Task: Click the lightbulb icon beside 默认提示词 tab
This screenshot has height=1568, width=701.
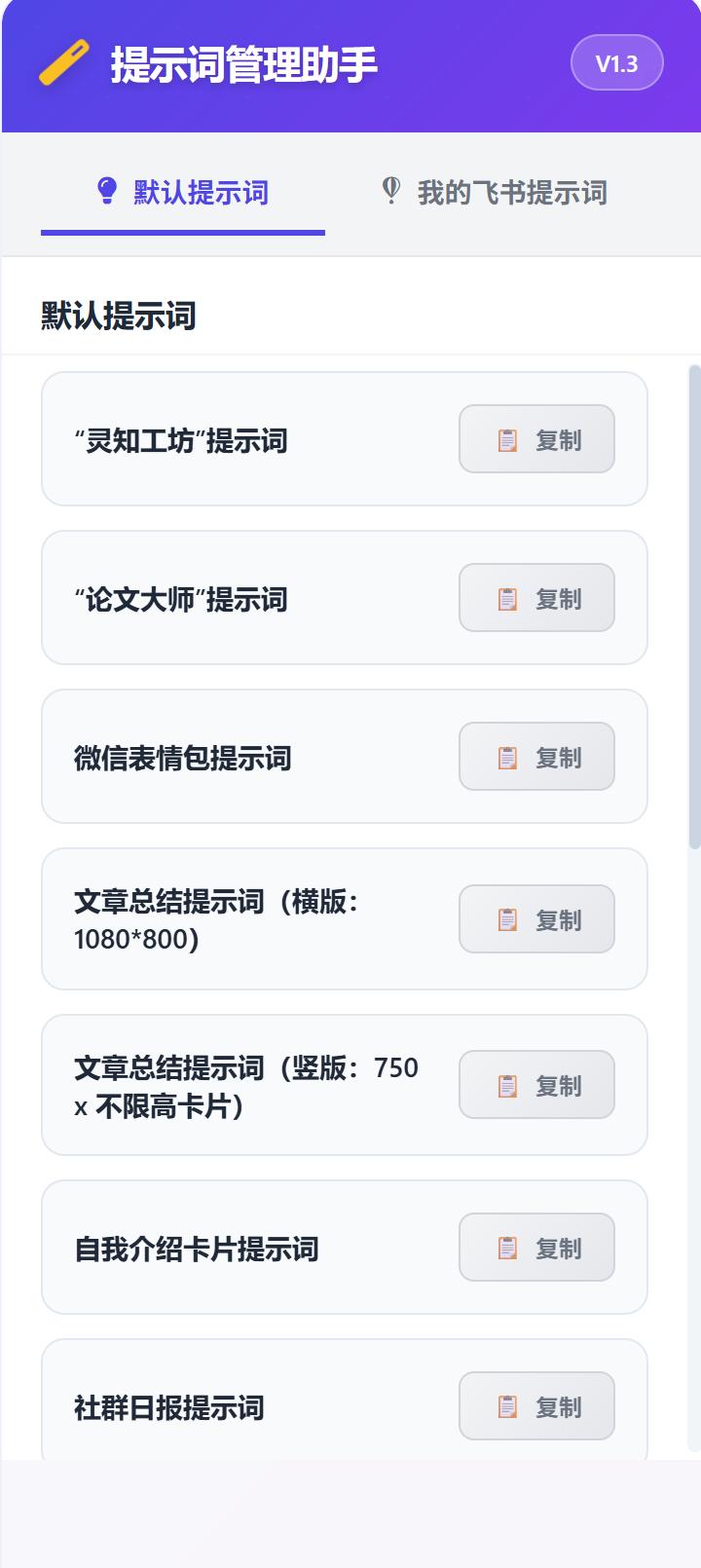Action: [107, 191]
